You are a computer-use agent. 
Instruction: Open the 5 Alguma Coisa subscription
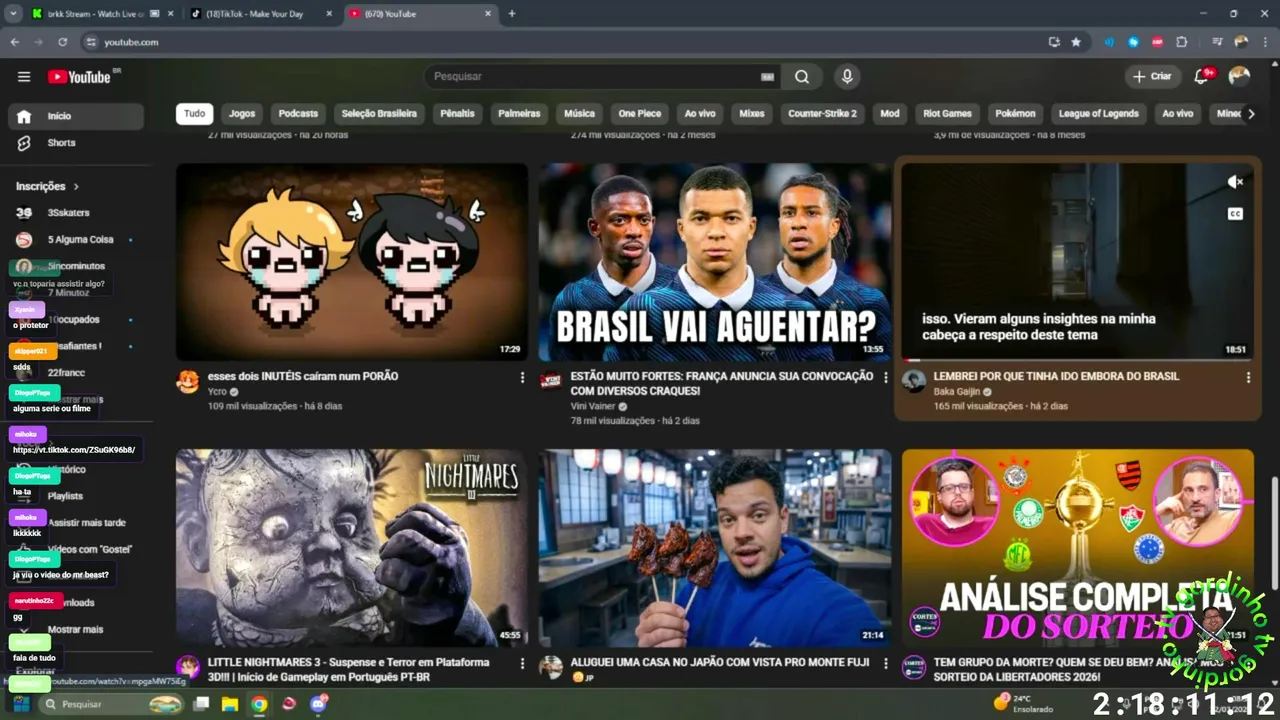(76, 240)
